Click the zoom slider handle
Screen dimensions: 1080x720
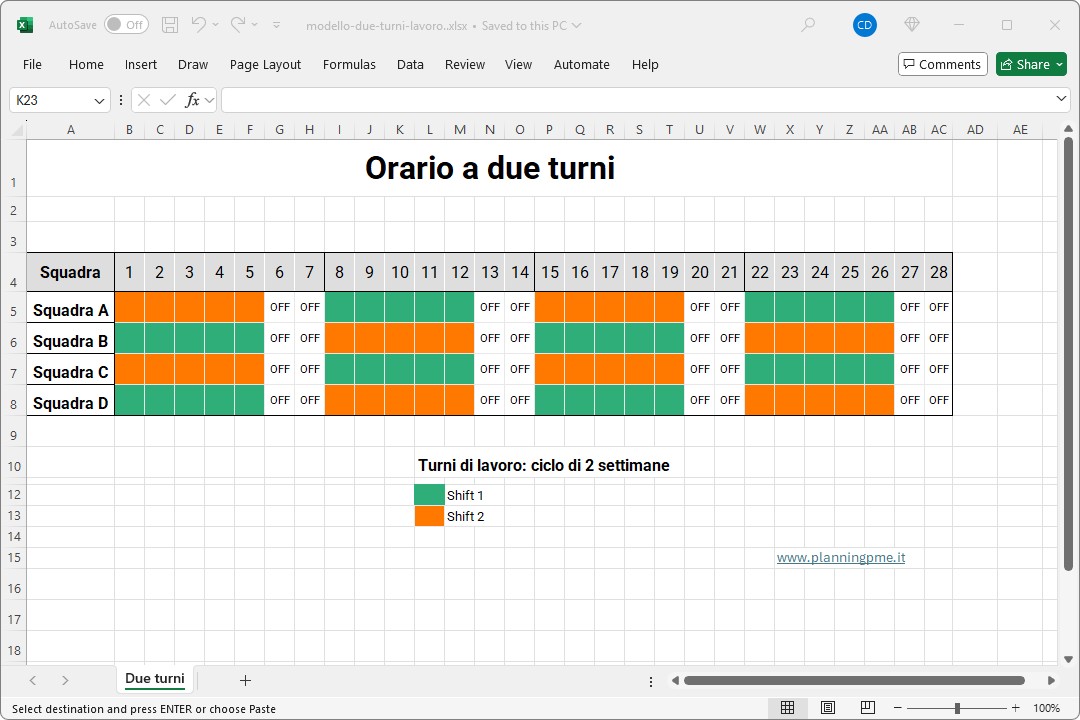[957, 708]
